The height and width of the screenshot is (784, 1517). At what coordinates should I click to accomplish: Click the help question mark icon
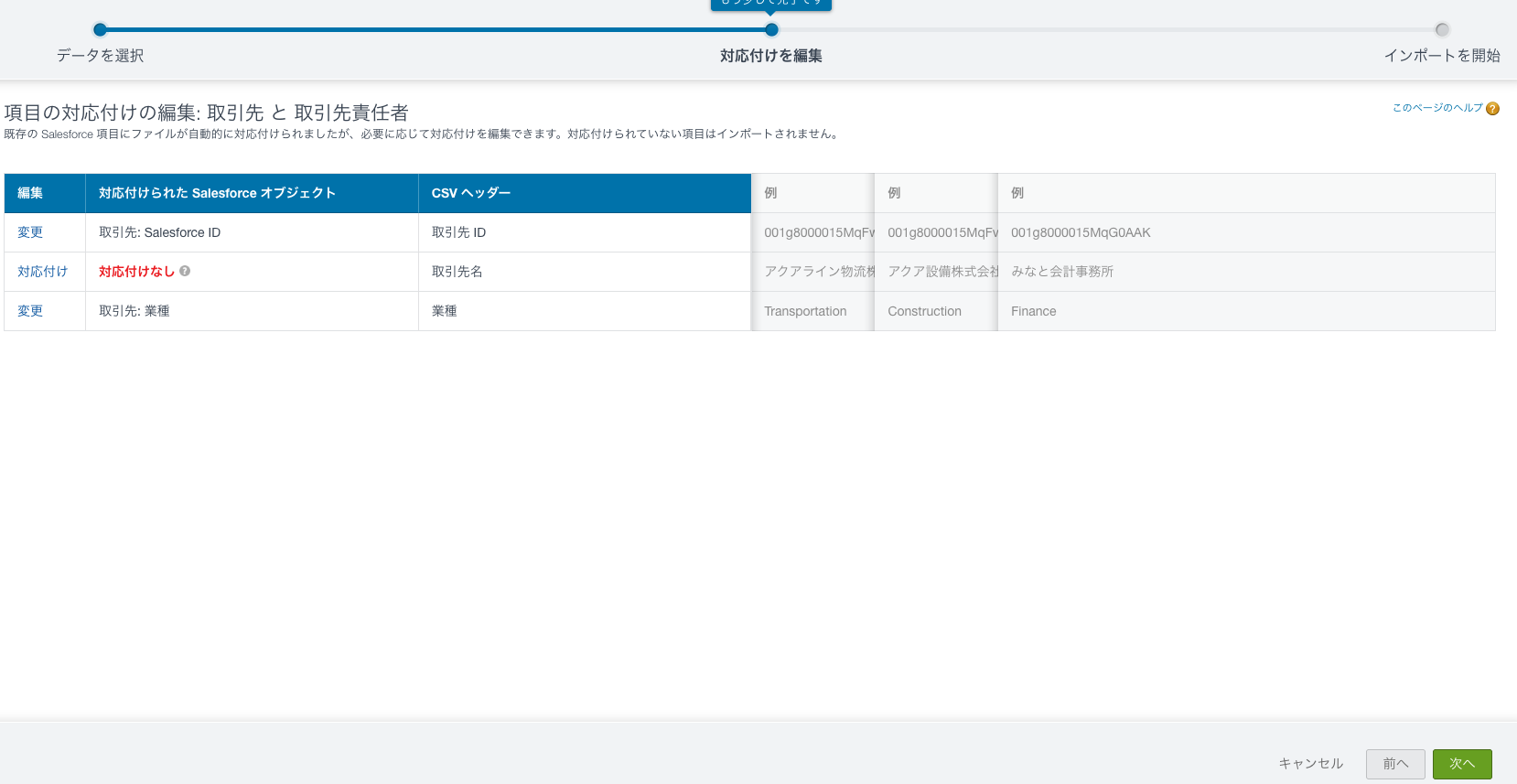coord(1492,109)
